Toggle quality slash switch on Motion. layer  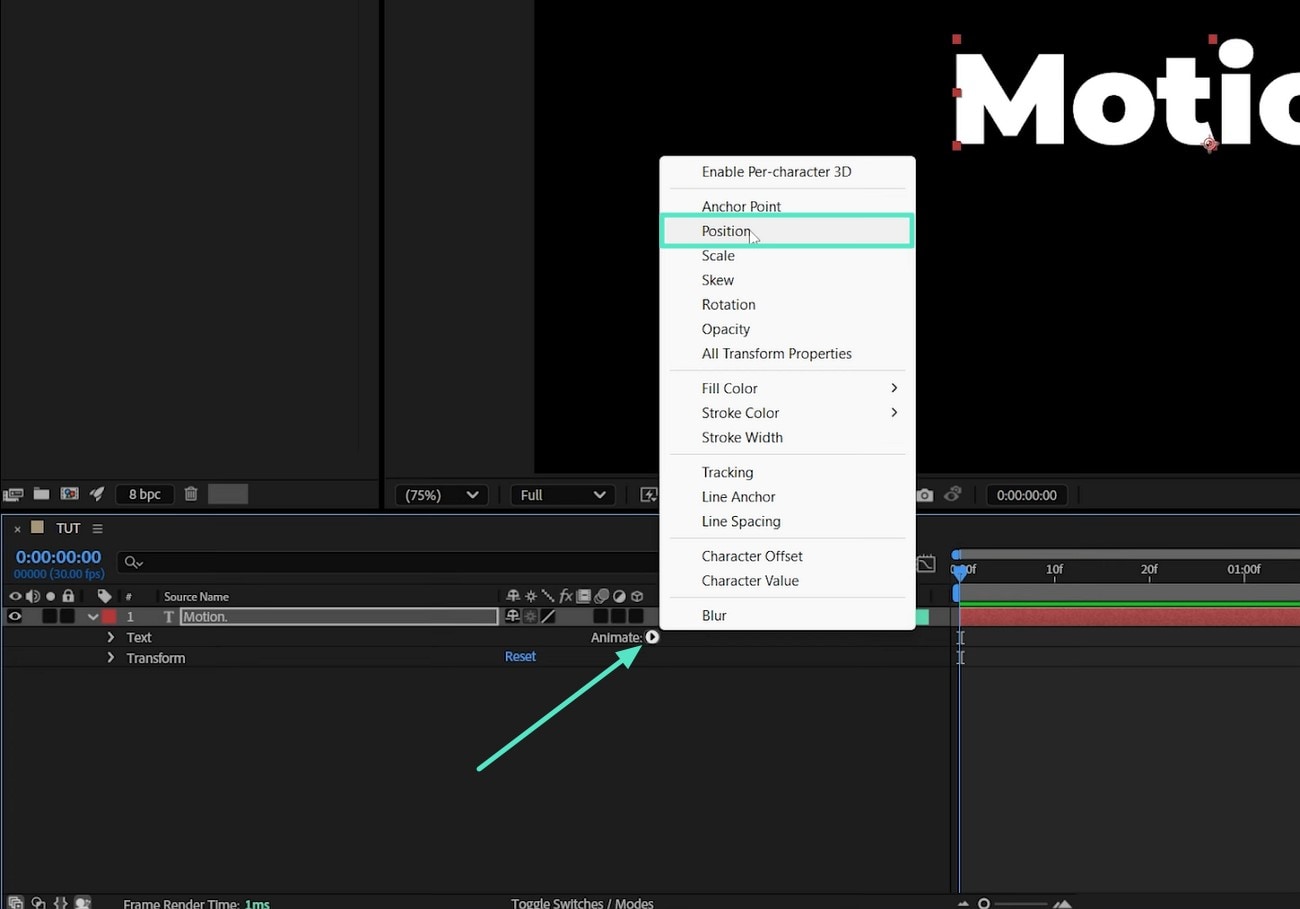click(548, 617)
